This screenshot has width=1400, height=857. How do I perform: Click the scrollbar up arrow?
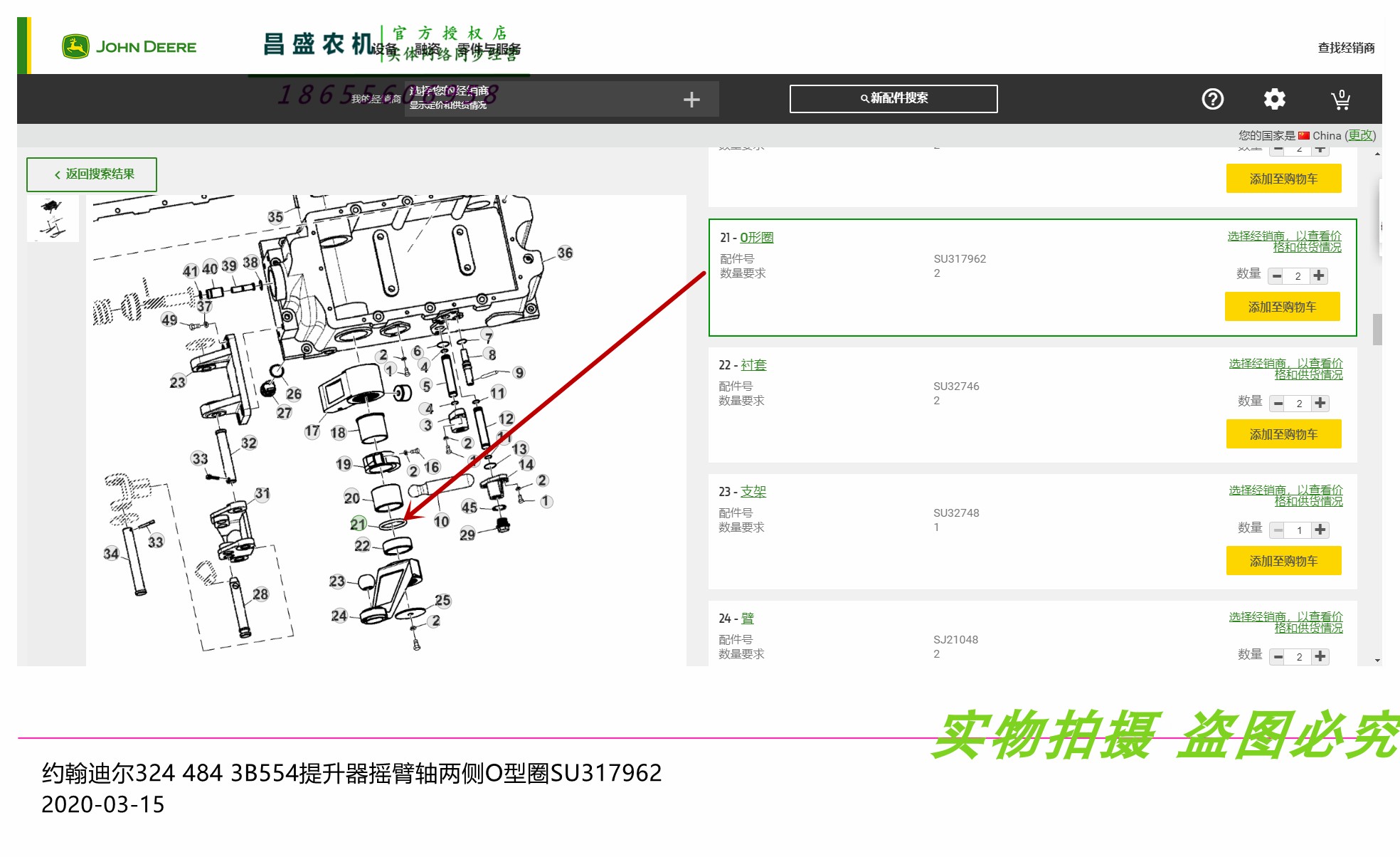click(x=1377, y=153)
